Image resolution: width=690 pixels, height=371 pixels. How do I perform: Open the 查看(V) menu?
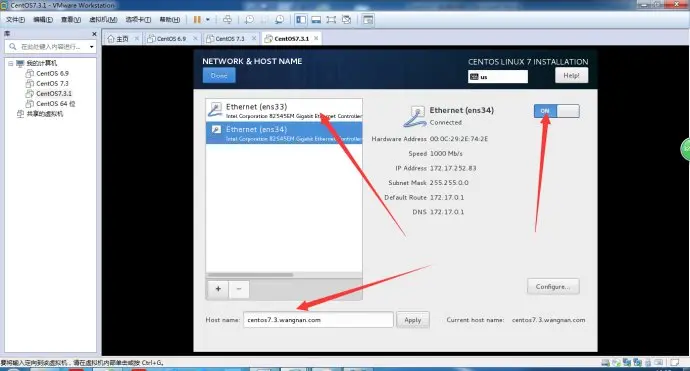click(70, 19)
